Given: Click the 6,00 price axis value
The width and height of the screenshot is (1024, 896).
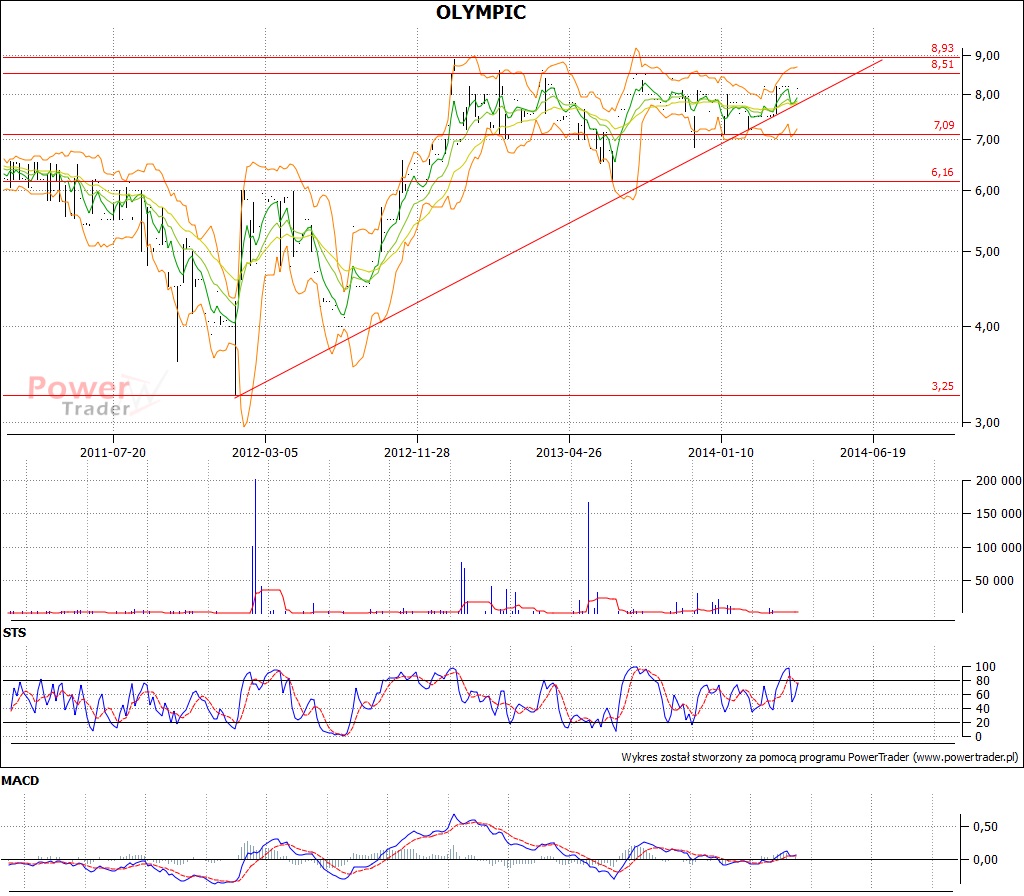Looking at the screenshot, I should 987,191.
